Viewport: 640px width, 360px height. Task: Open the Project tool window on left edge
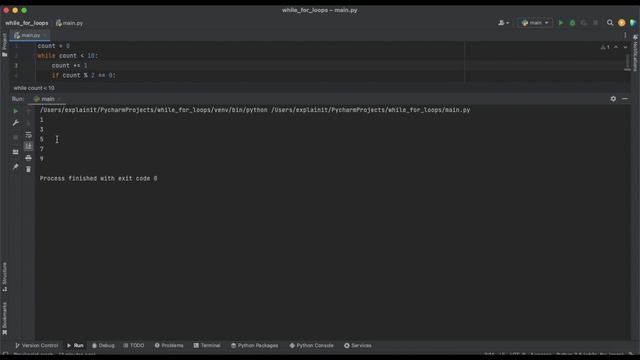[x=4, y=44]
